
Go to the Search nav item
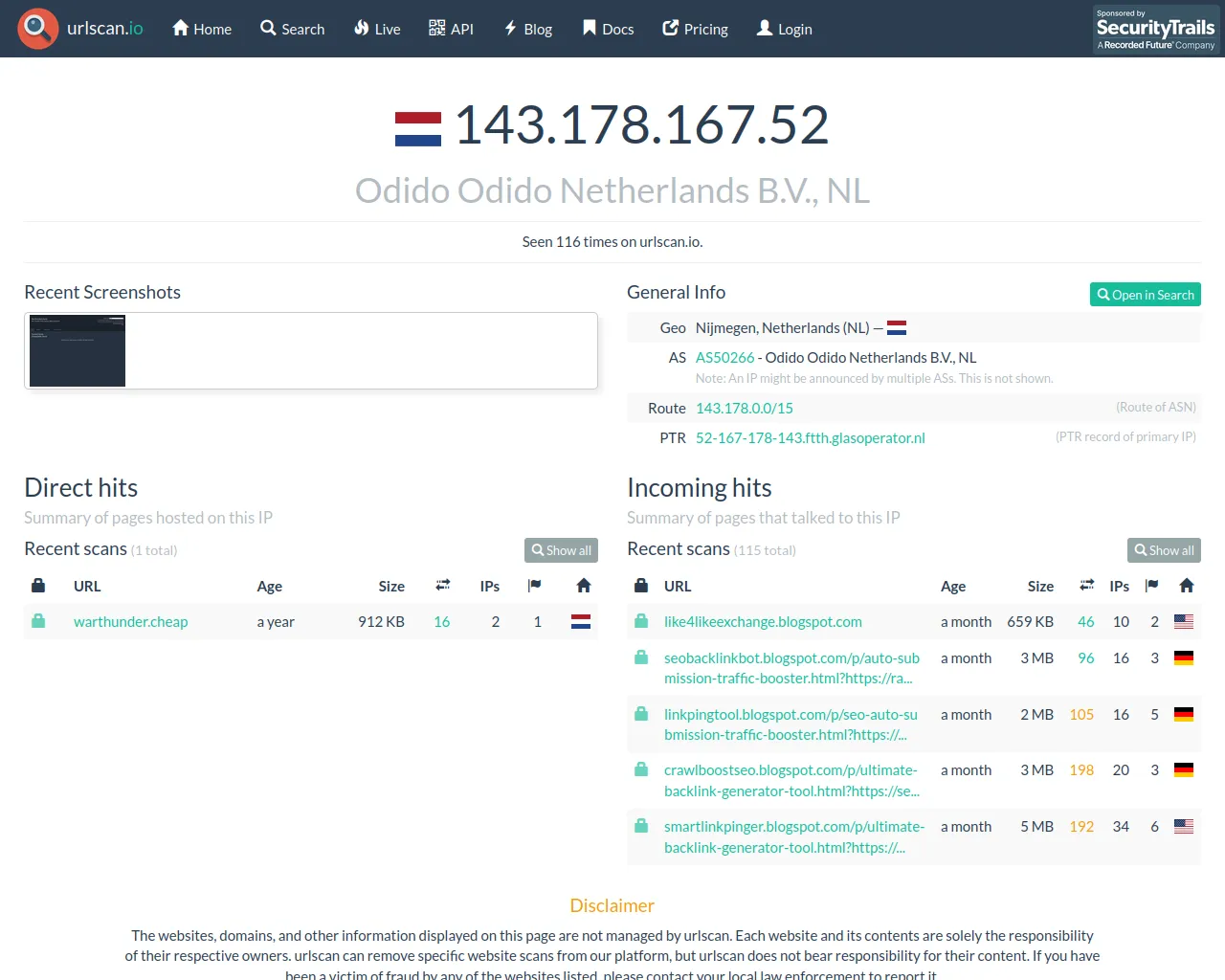pyautogui.click(x=293, y=29)
